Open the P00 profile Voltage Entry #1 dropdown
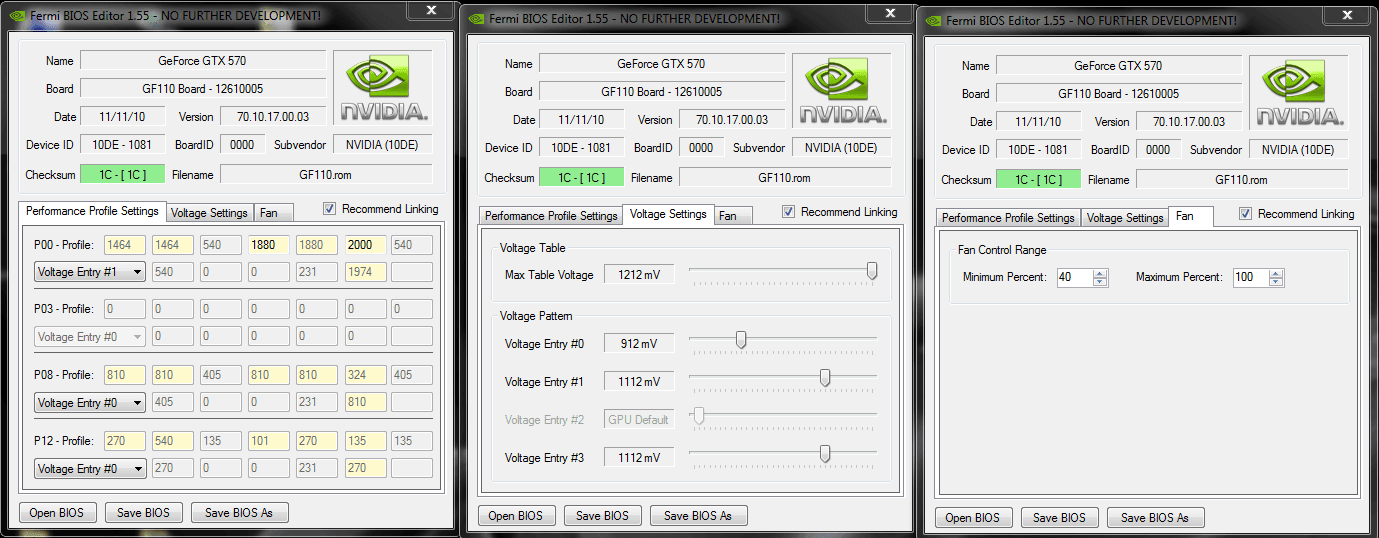Screen dimensions: 1379x538 click(x=90, y=271)
